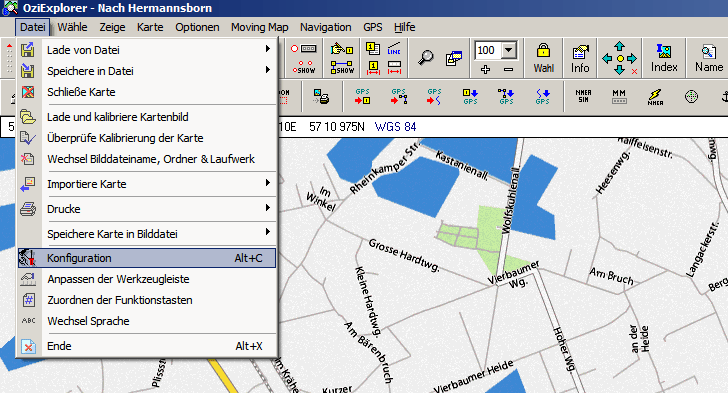Open the zoom percentage dropdown arrow
Screen dimensions: 728x393
coord(509,50)
